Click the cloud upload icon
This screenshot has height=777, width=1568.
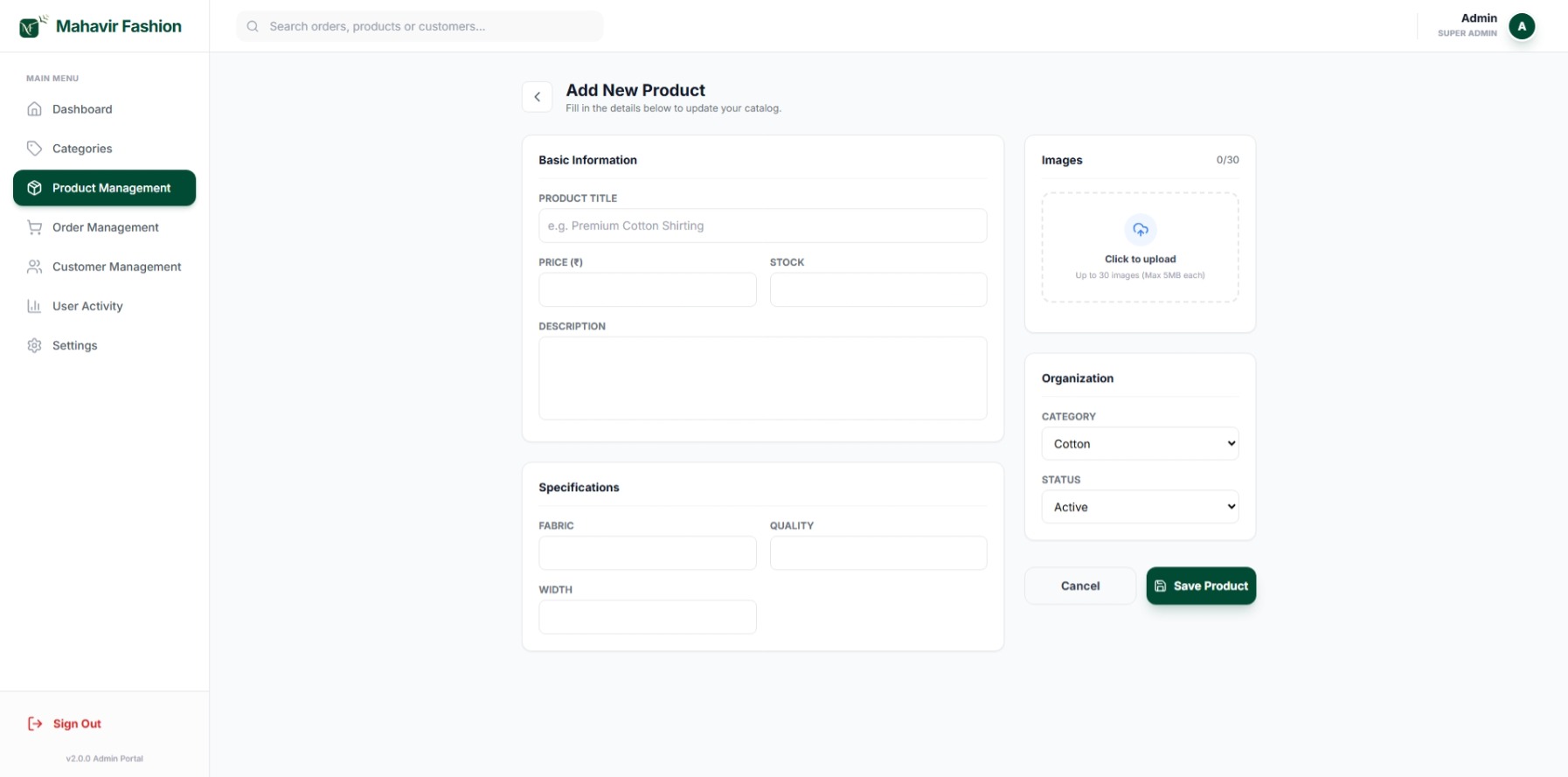coord(1140,230)
